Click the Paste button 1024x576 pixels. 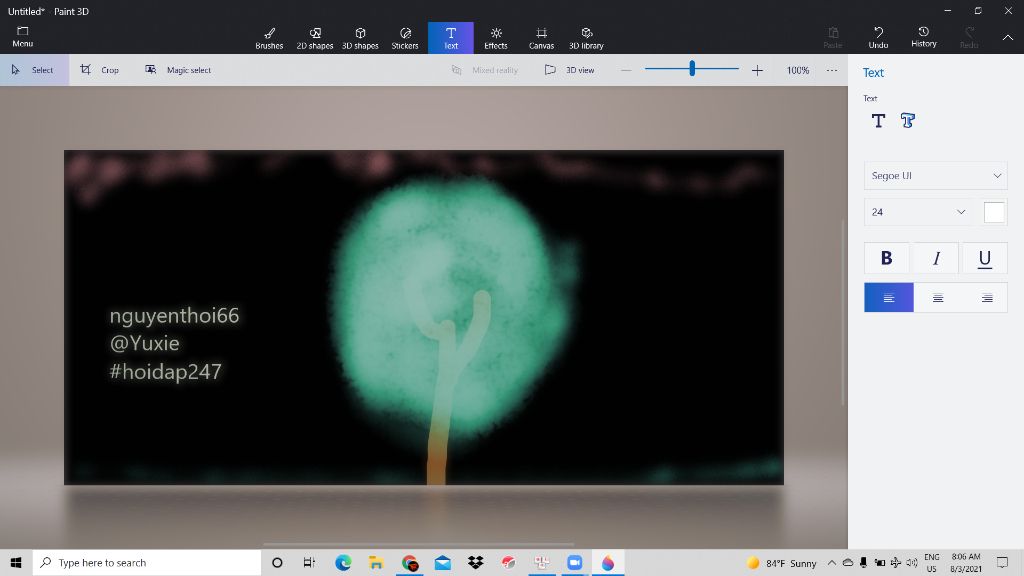pos(833,37)
